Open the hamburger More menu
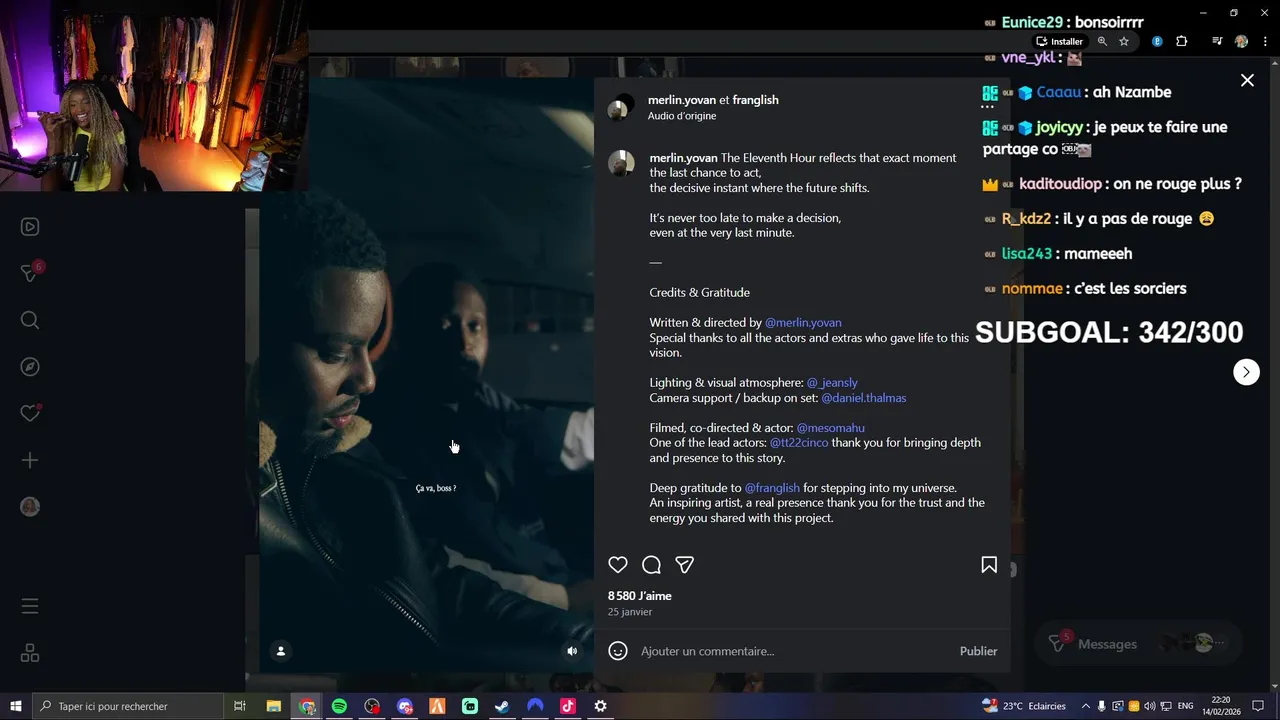1280x720 pixels. point(30,606)
